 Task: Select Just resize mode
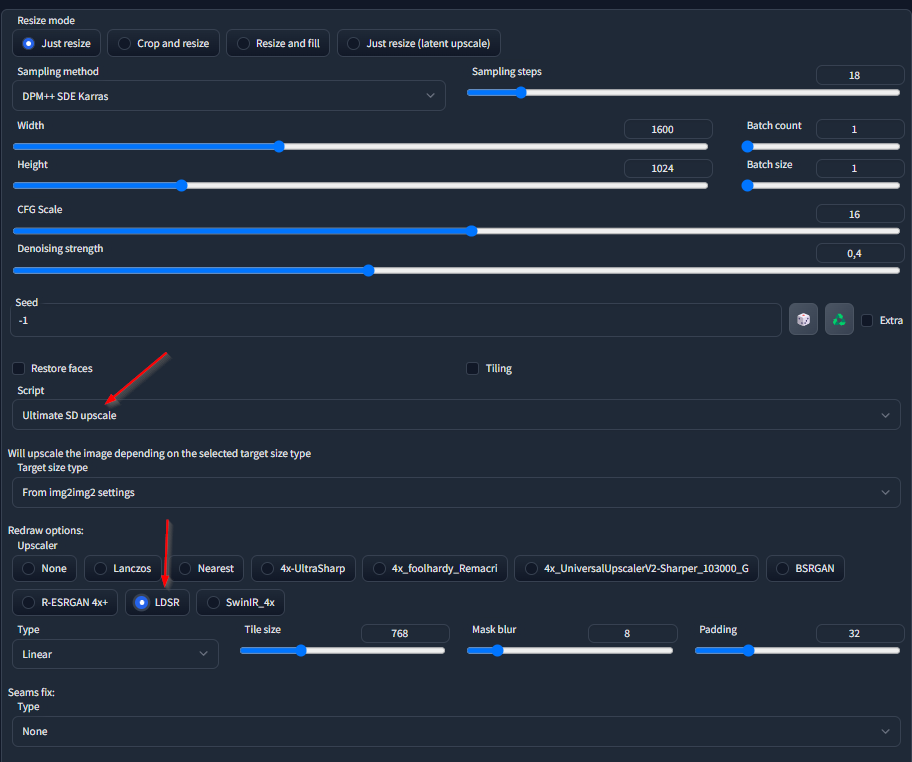pyautogui.click(x=56, y=43)
